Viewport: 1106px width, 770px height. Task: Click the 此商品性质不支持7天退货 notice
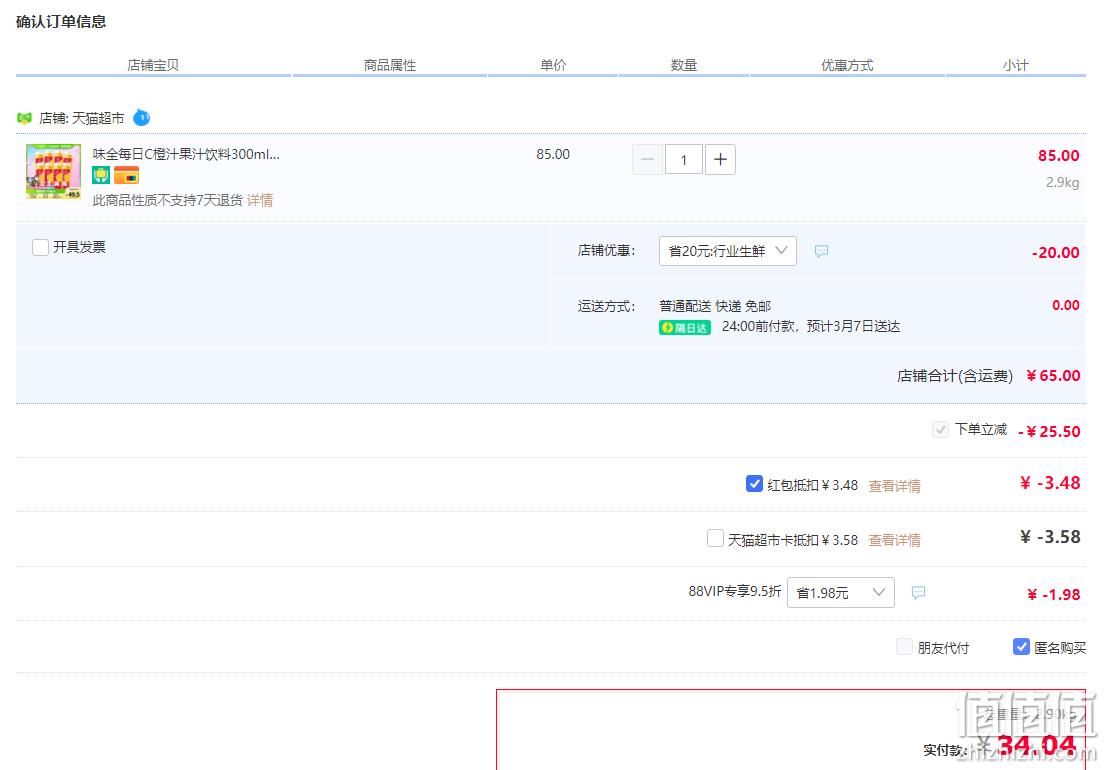point(168,200)
